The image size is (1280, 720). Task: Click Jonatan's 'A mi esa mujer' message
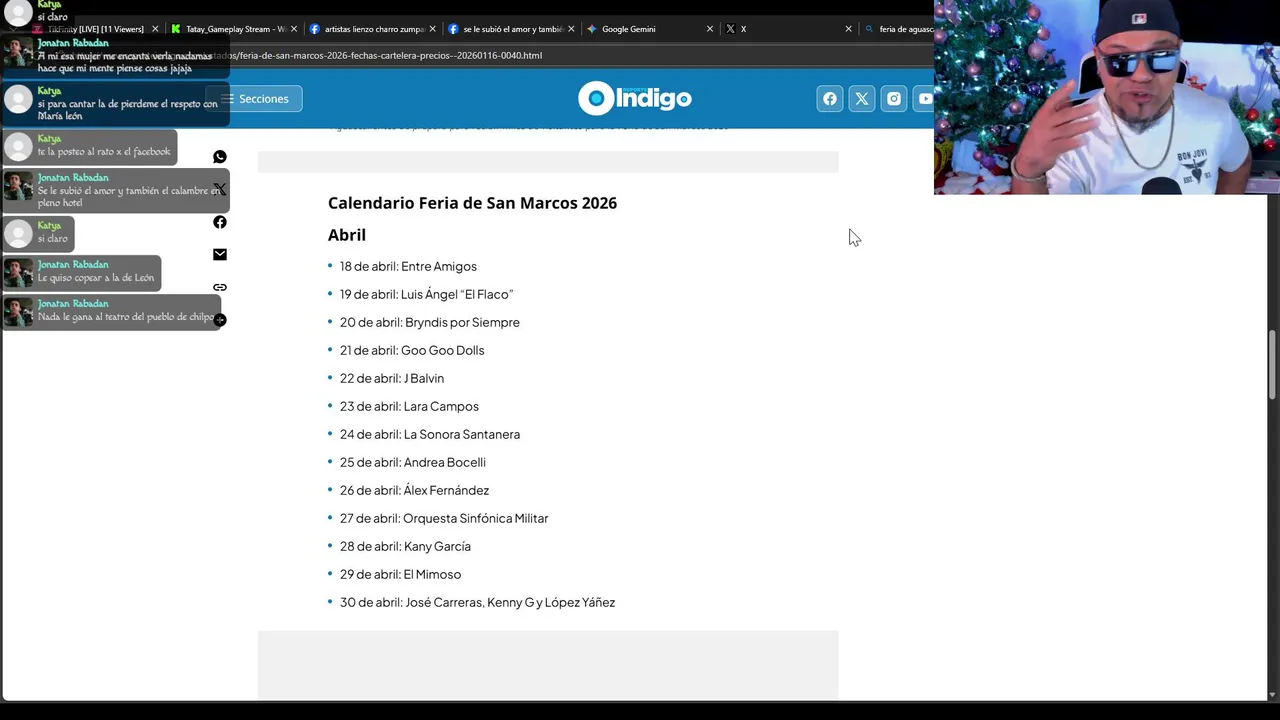[116, 57]
